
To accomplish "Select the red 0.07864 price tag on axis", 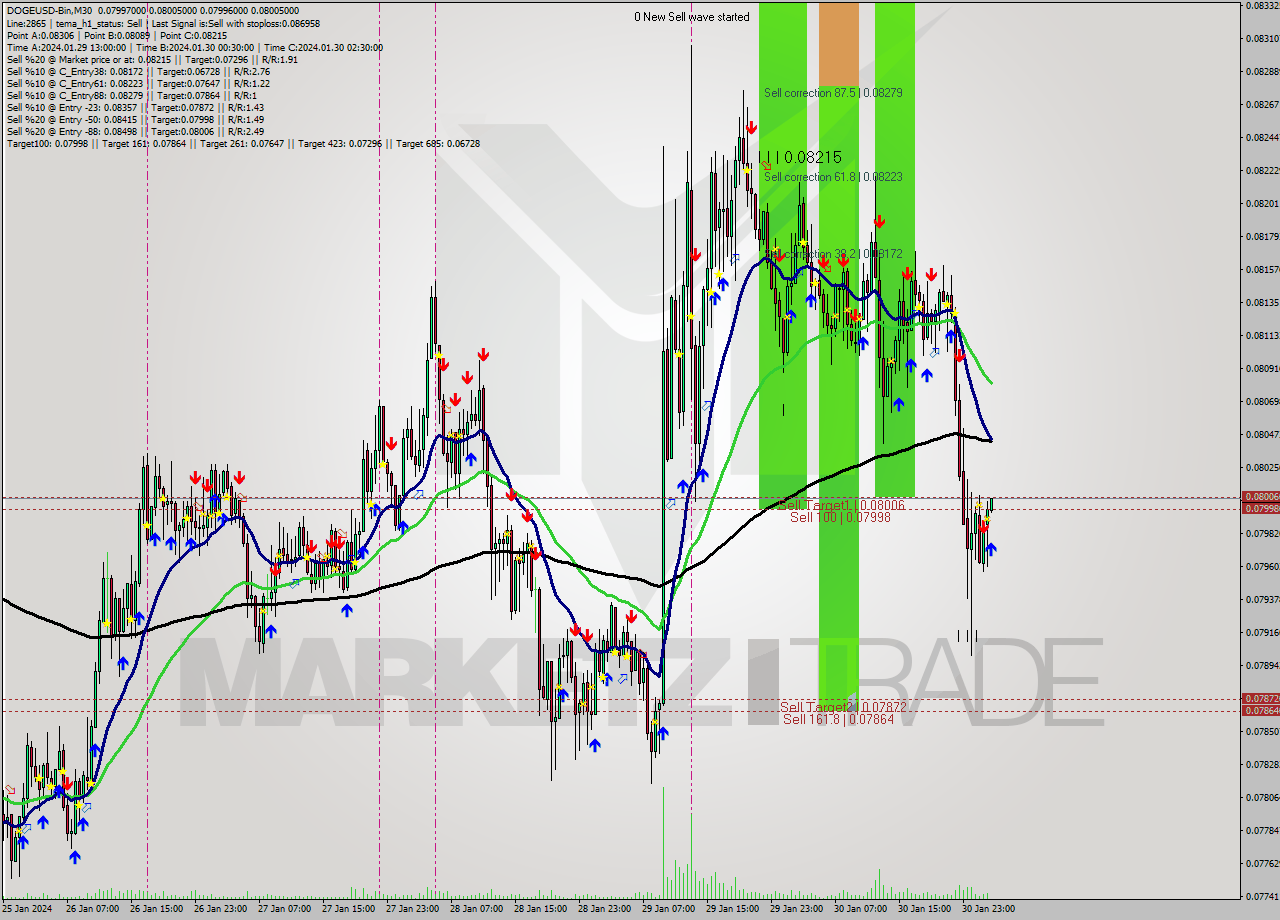I will click(x=1260, y=710).
